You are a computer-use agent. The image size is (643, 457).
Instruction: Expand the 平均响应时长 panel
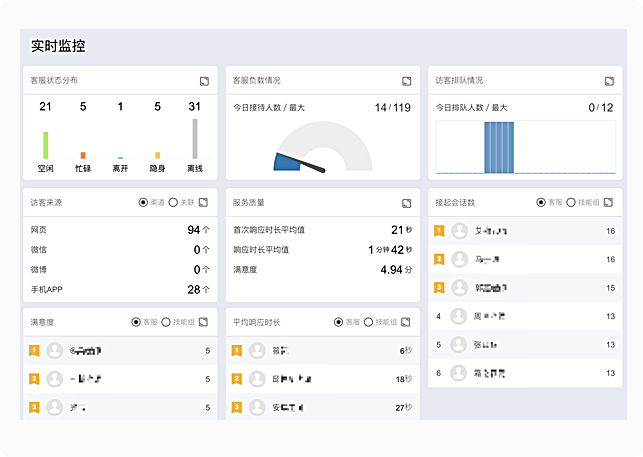click(406, 322)
